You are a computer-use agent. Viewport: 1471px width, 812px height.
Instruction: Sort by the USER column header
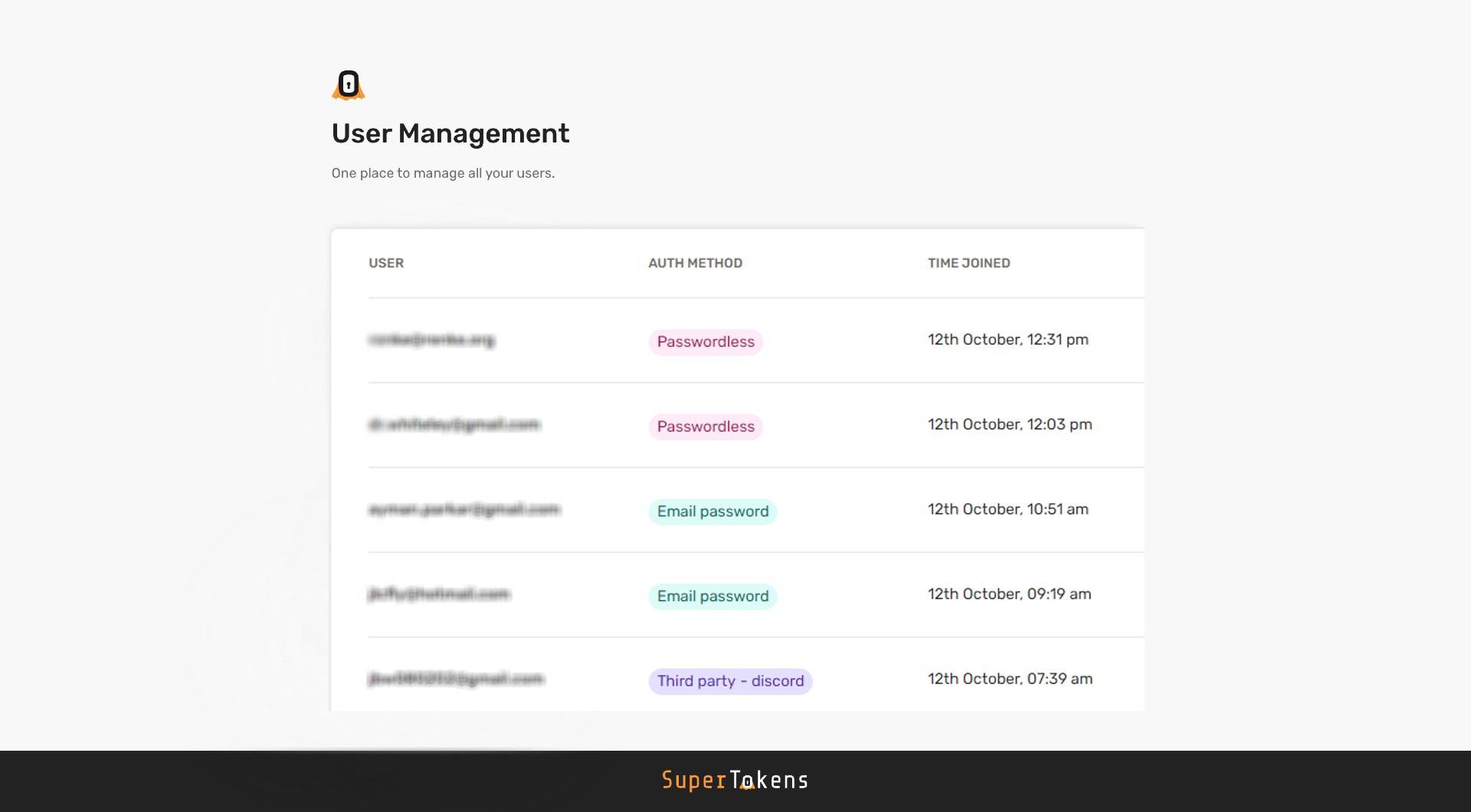point(385,263)
